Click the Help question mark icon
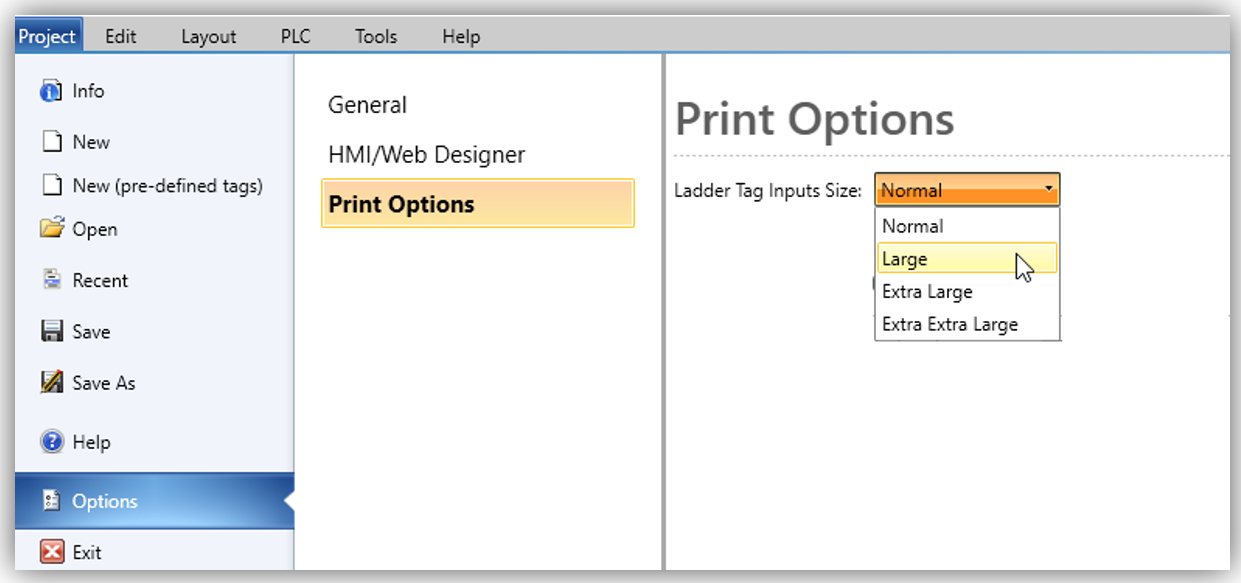Viewport: 1241px width, 583px height. 52,441
